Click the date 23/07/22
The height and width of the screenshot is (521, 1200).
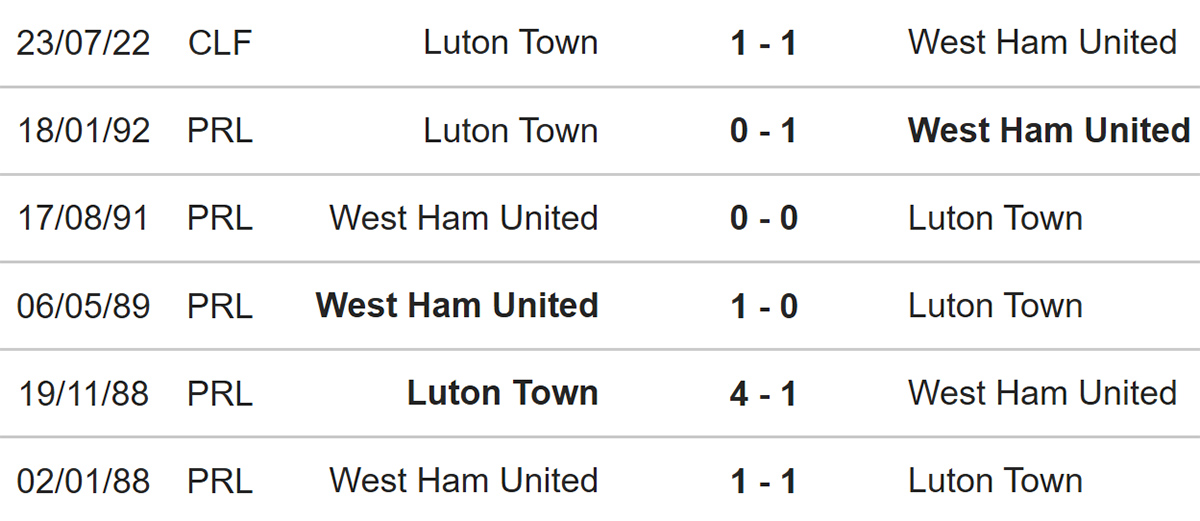[x=83, y=43]
